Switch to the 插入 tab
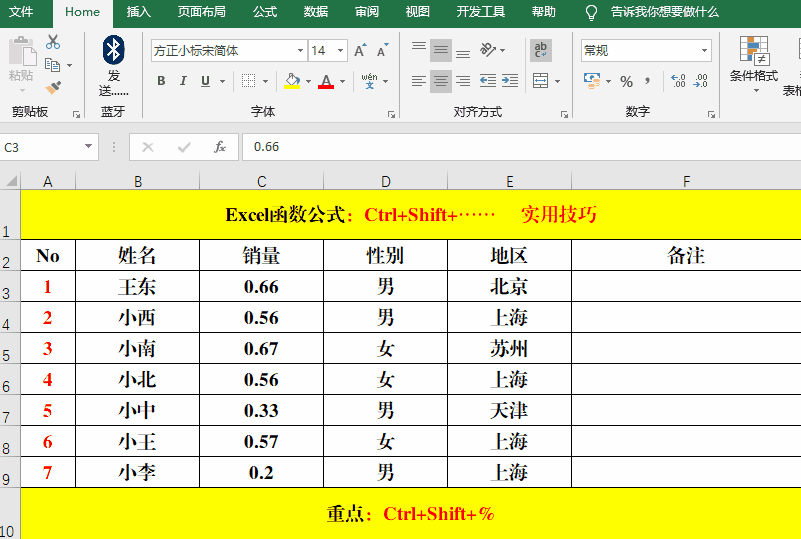Viewport: 801px width, 539px height. [x=139, y=12]
